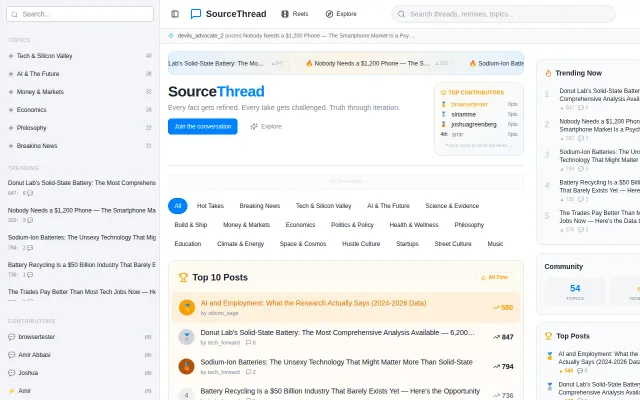Select Hustle Culture filter tab
640x400 pixels.
pyautogui.click(x=361, y=244)
